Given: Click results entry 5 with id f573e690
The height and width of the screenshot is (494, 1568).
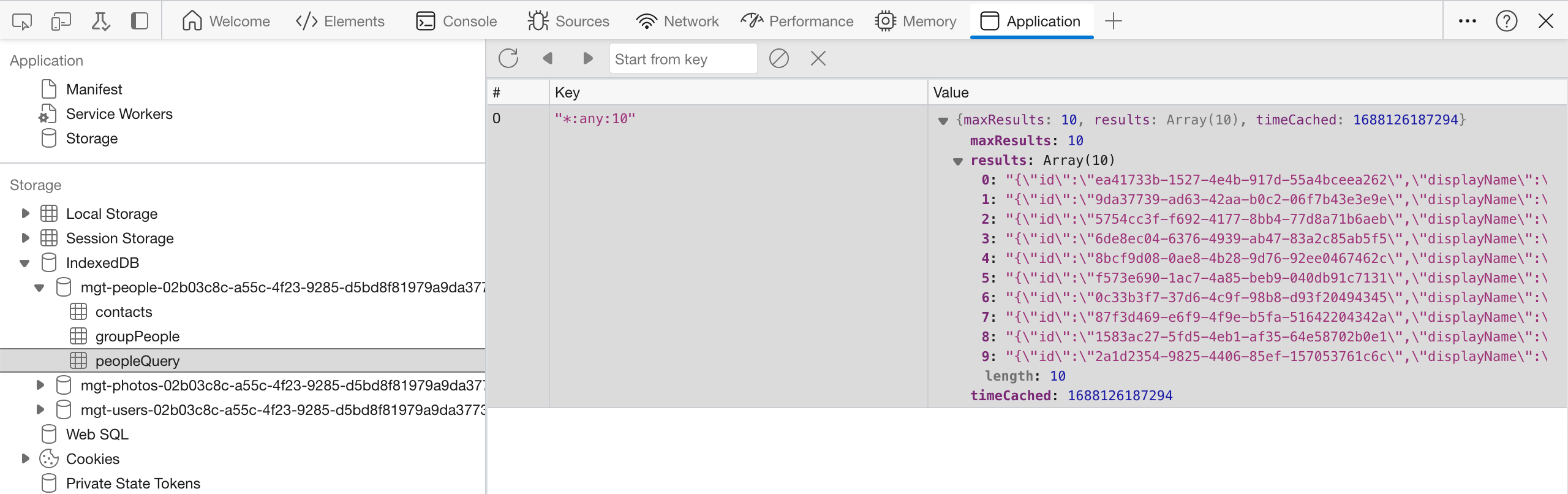Looking at the screenshot, I should (1264, 278).
